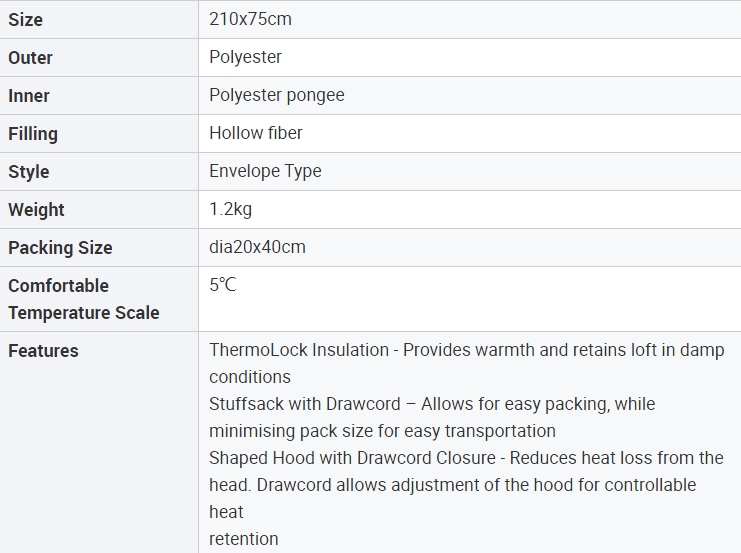The width and height of the screenshot is (741, 553).
Task: Select the 1.2kg weight value
Action: [232, 209]
